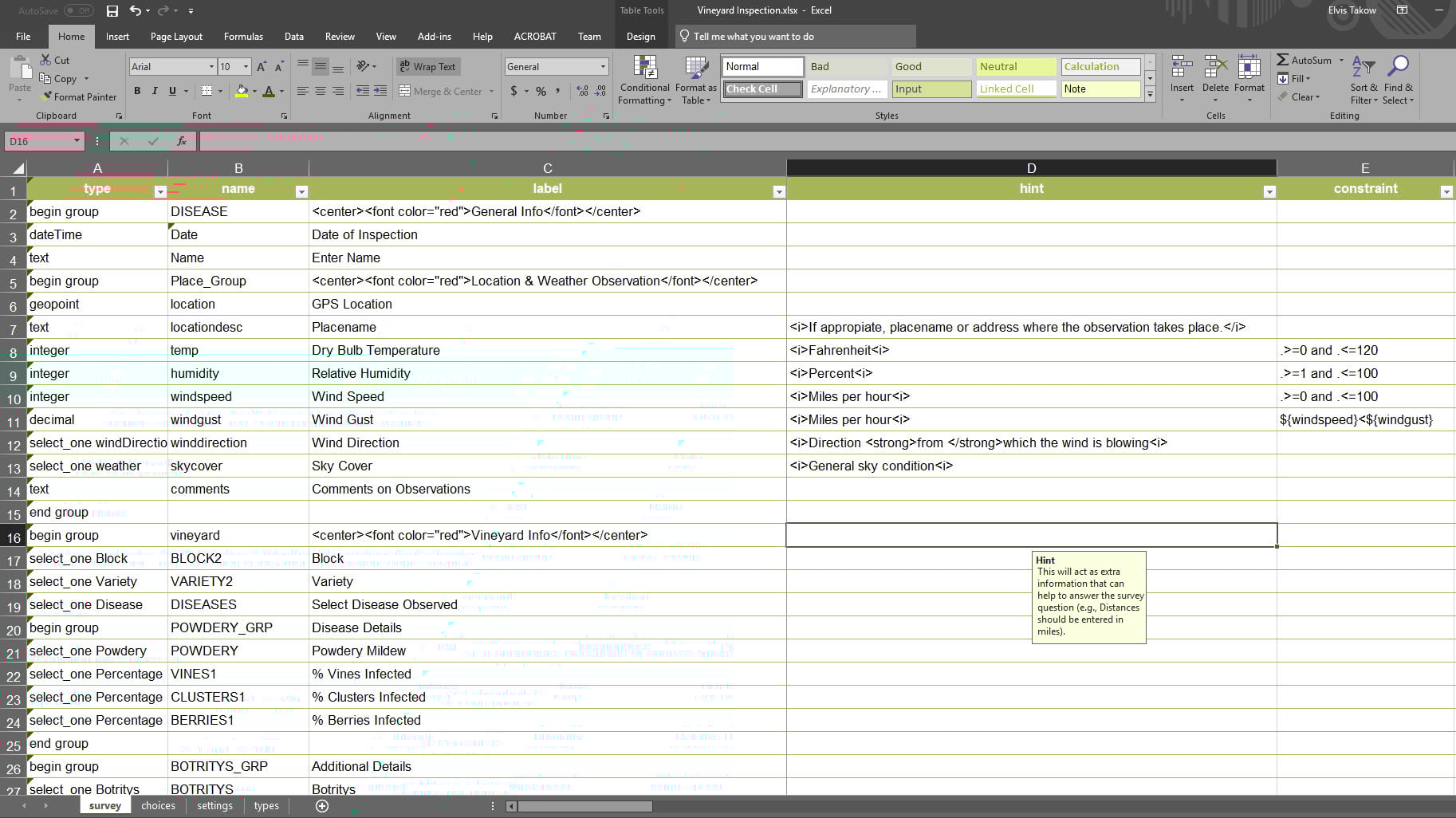Toggle Bold formatting
The image size is (1456, 818).
[x=137, y=91]
